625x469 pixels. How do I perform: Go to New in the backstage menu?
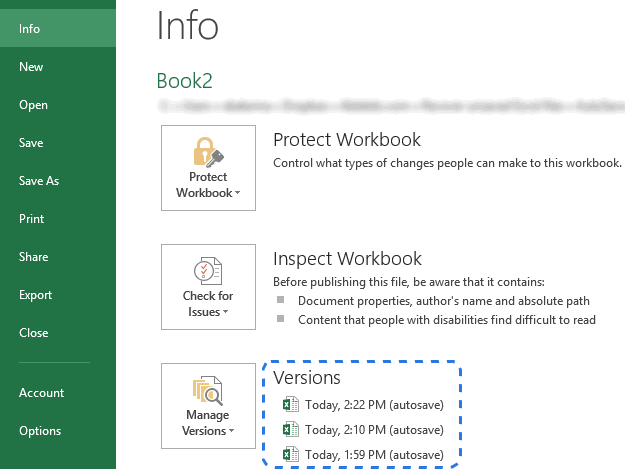[x=31, y=67]
